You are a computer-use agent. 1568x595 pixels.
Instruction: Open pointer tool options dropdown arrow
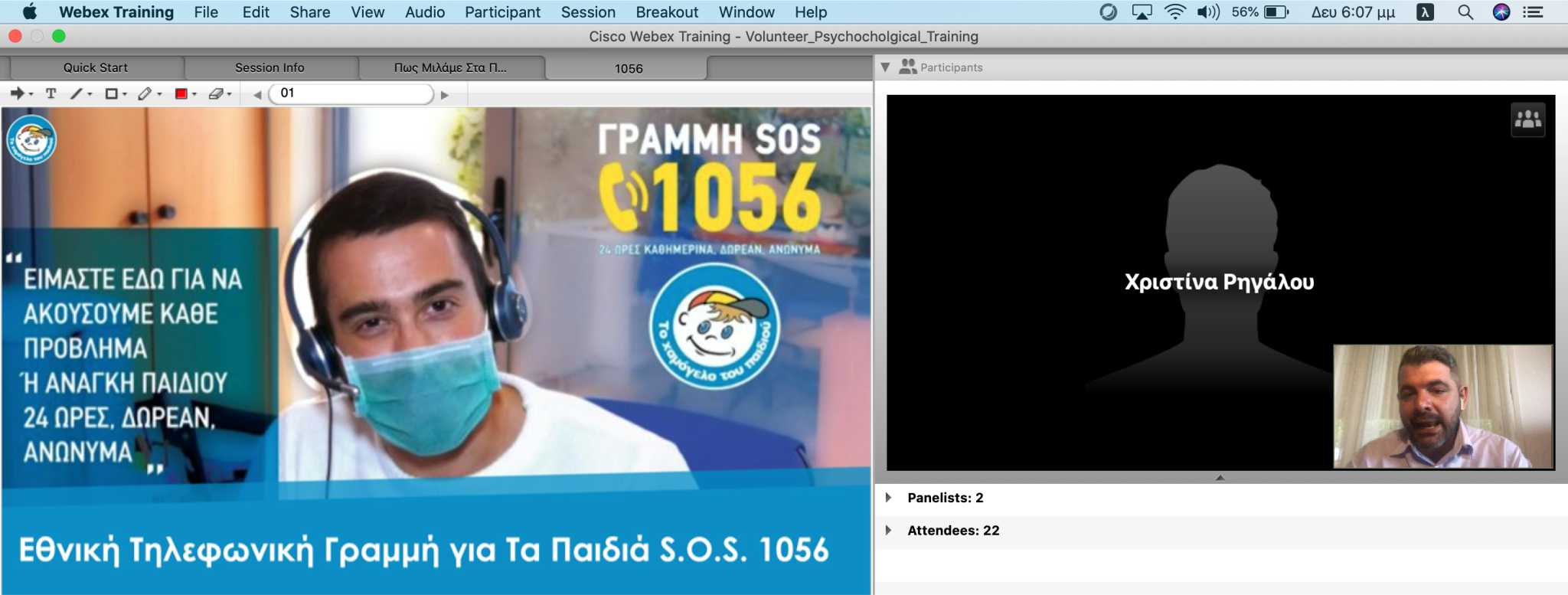click(x=31, y=94)
